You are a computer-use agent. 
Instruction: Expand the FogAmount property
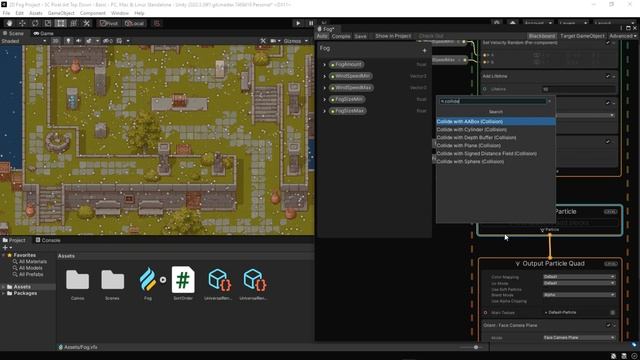(324, 64)
